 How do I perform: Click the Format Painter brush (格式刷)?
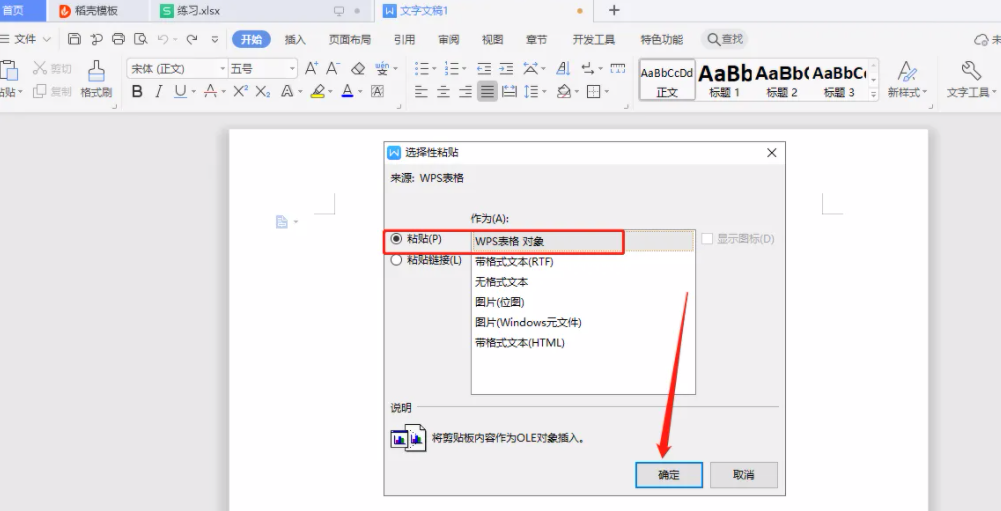96,79
